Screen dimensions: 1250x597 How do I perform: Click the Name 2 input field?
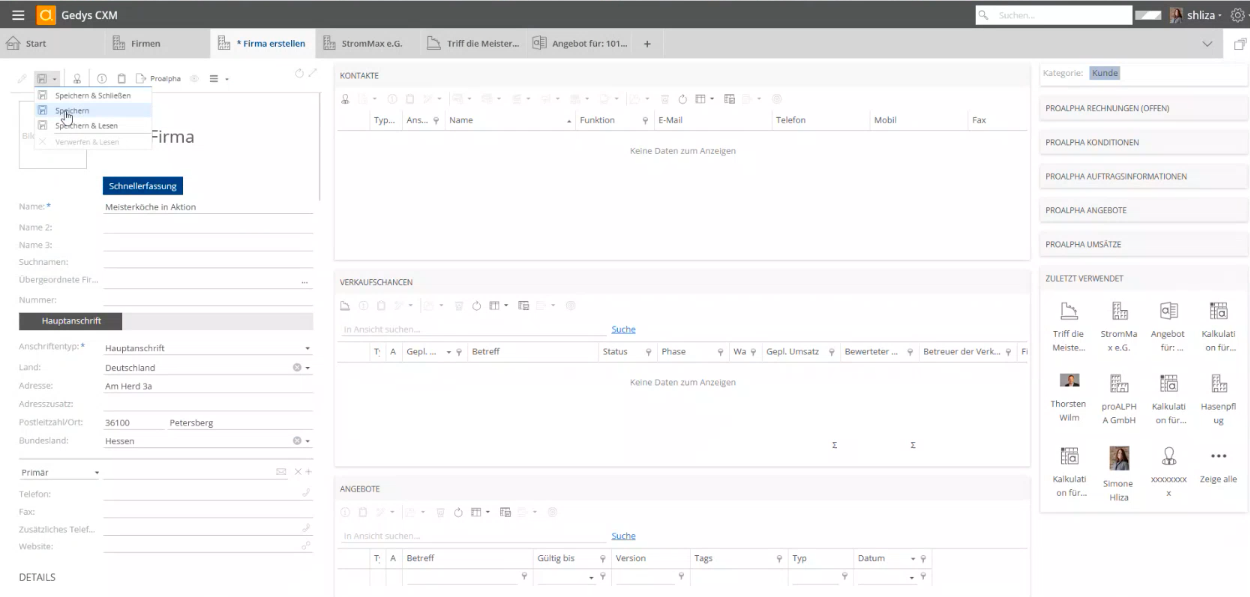click(x=208, y=227)
